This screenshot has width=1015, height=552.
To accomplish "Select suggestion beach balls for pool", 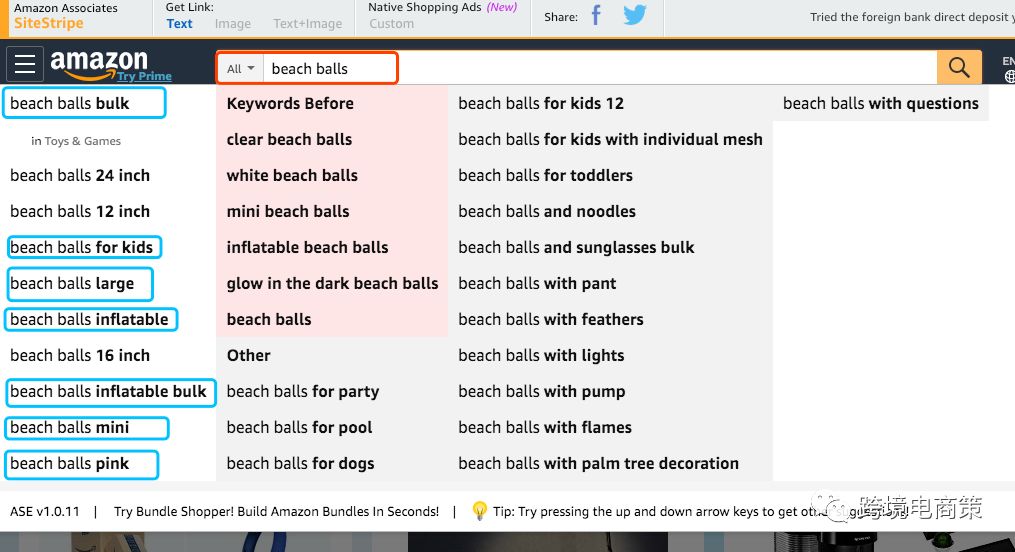I will coord(300,428).
